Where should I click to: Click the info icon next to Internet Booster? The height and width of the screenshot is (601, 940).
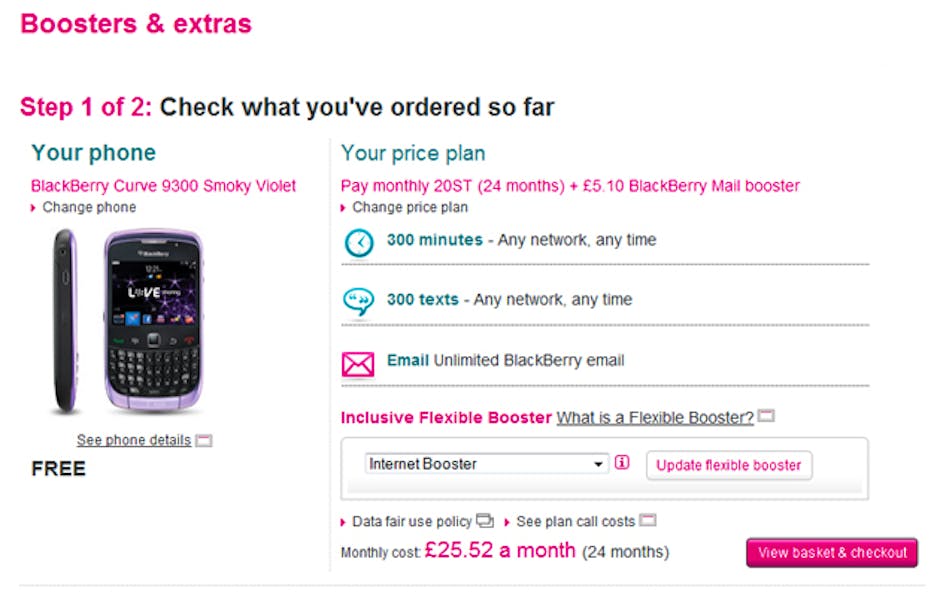623,463
